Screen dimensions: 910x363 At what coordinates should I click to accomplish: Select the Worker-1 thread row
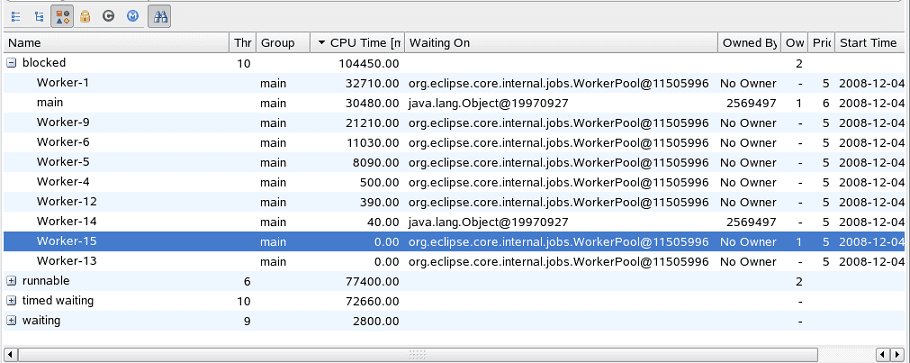[x=454, y=83]
